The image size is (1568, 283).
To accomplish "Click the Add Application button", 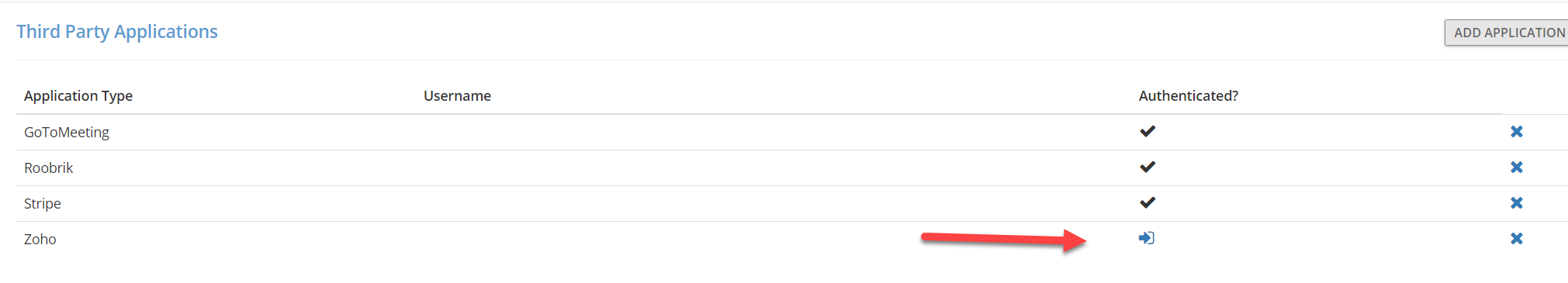I will [1506, 33].
